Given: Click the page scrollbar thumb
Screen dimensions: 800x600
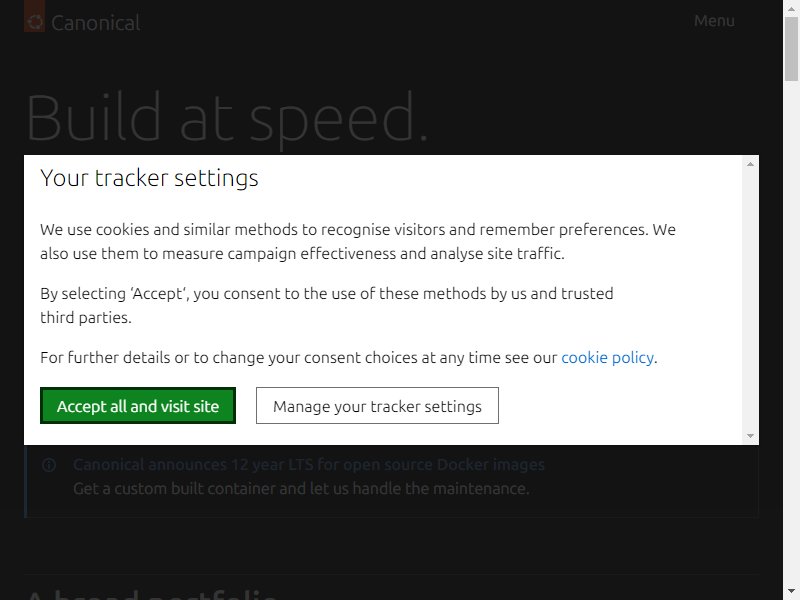Looking at the screenshot, I should (791, 48).
